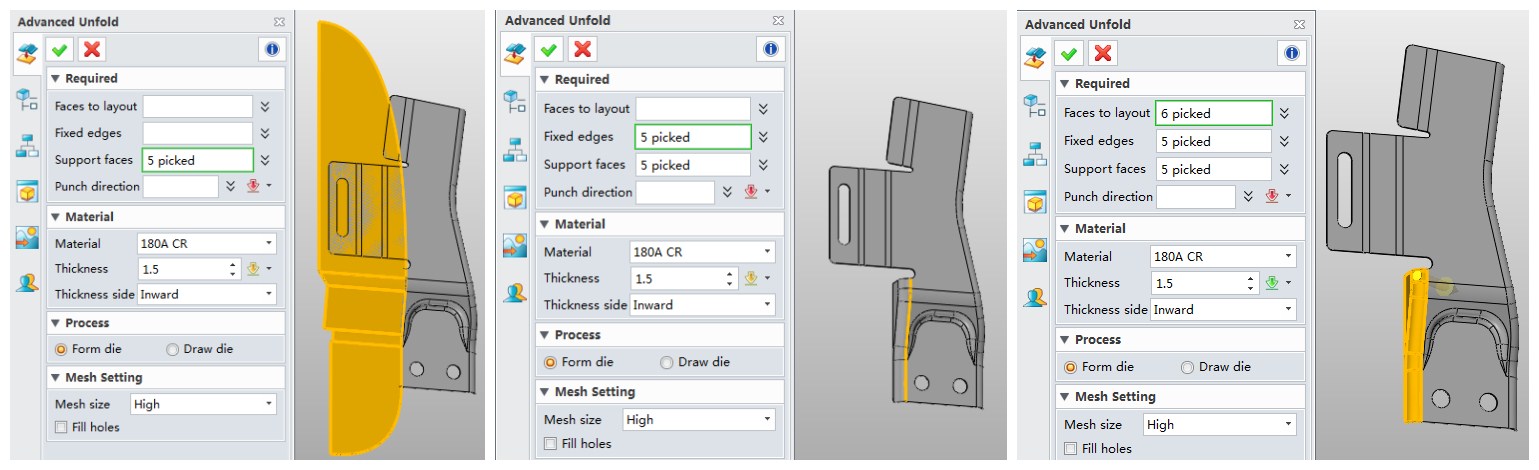Screen dimensions: 1539x470
Task: Click punch direction picker icon in left panel
Action: click(x=252, y=186)
